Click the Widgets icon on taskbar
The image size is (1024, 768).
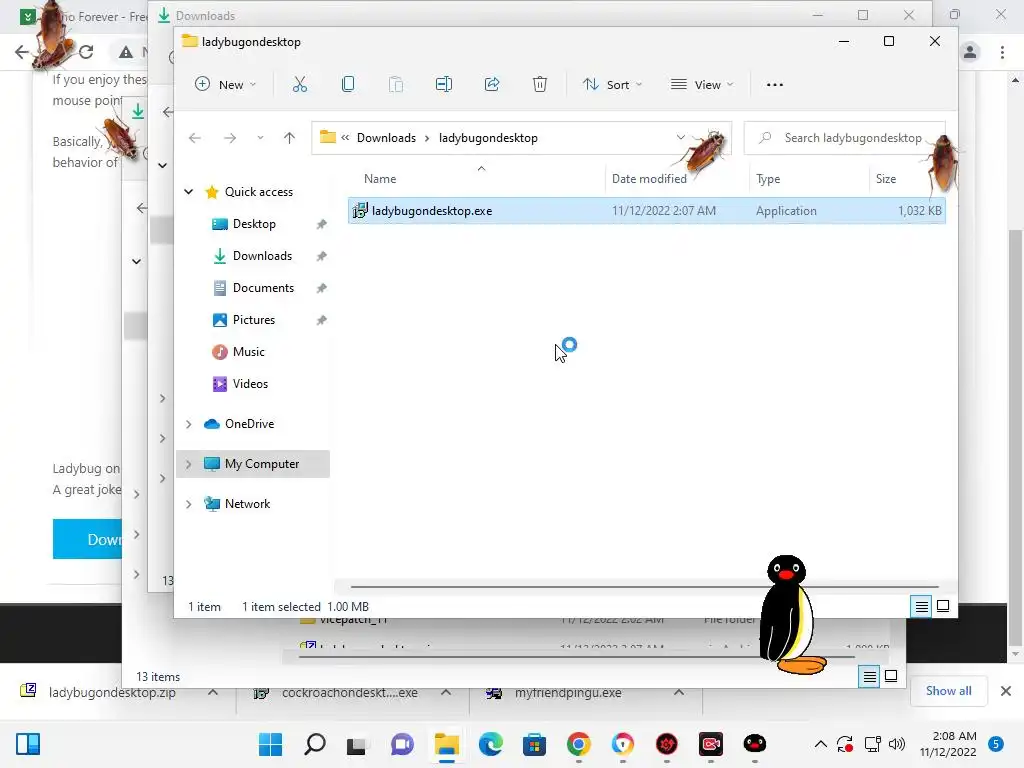pos(28,744)
